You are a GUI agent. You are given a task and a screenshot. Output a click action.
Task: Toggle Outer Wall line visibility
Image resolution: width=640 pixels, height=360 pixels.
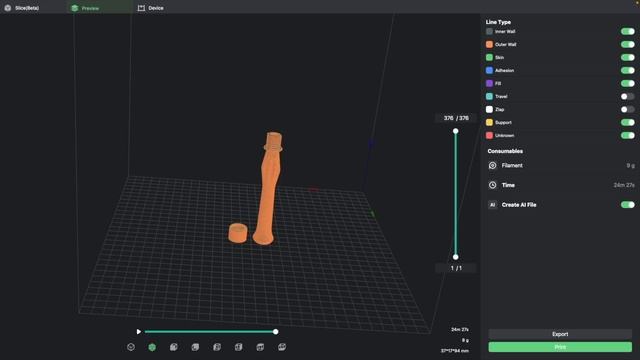(627, 44)
